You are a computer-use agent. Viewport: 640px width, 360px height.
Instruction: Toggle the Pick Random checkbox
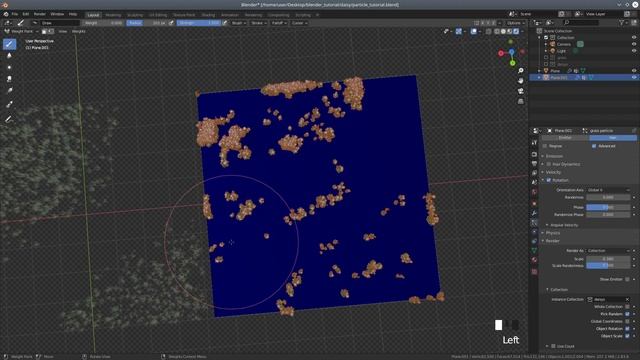tap(627, 314)
